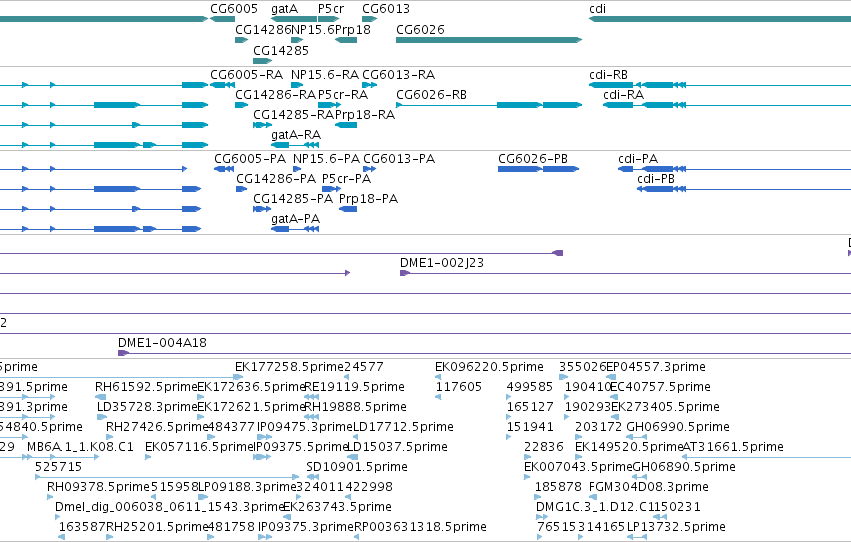
Task: Select the FGM304D08.3prime EST label
Action: click(649, 487)
